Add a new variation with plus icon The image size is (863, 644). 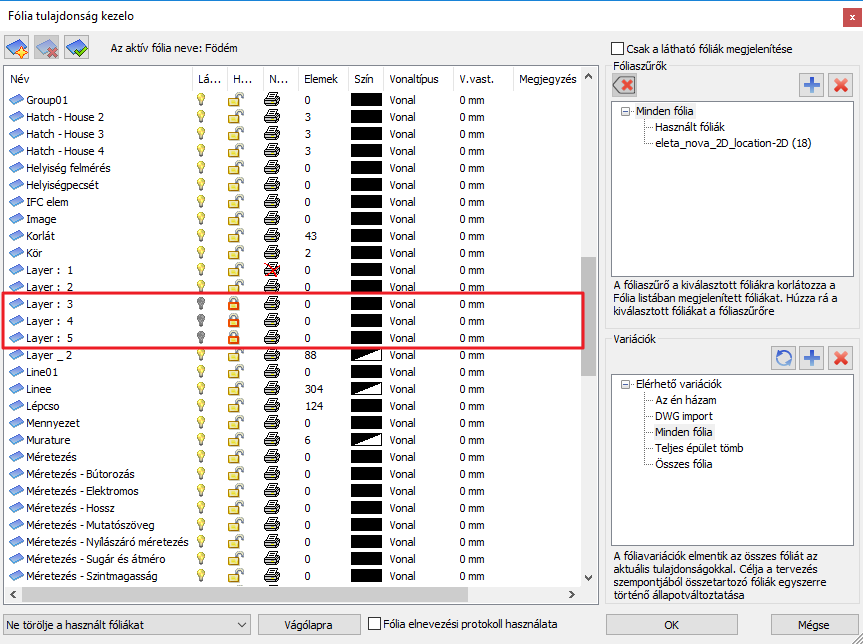click(x=812, y=357)
